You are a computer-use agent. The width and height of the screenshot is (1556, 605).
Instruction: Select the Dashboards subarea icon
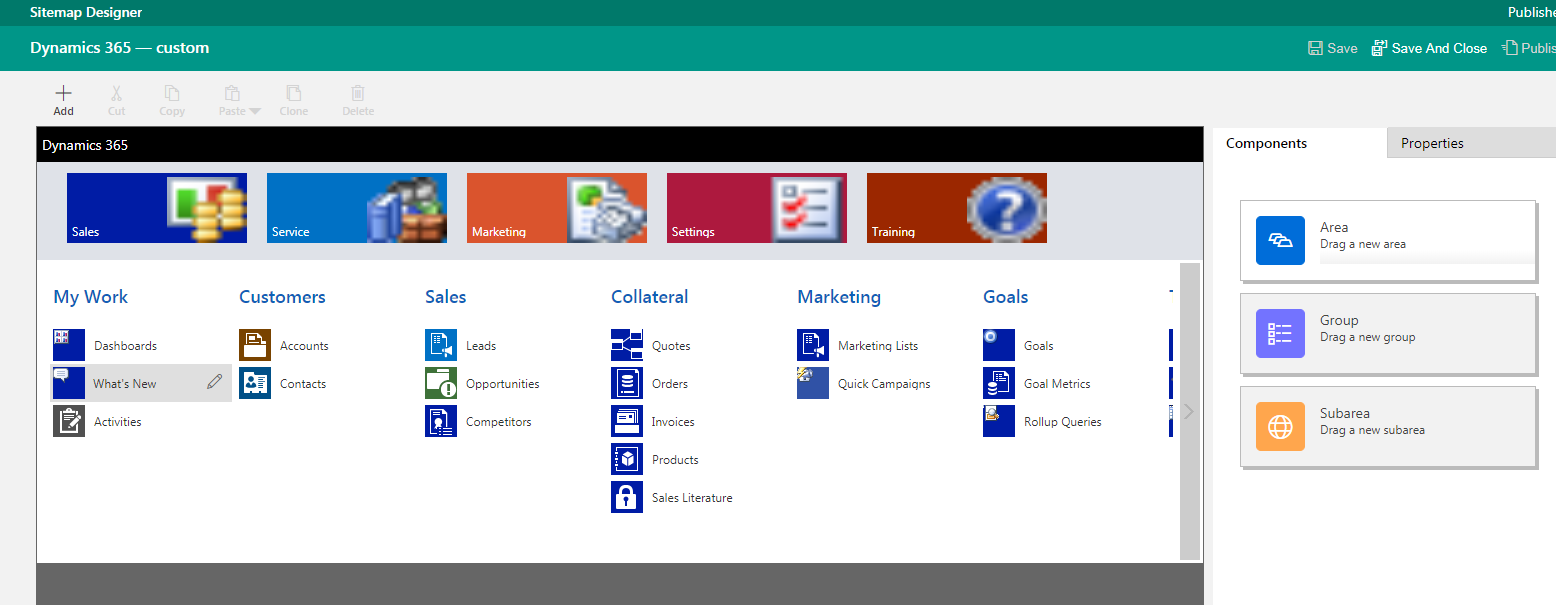click(68, 344)
